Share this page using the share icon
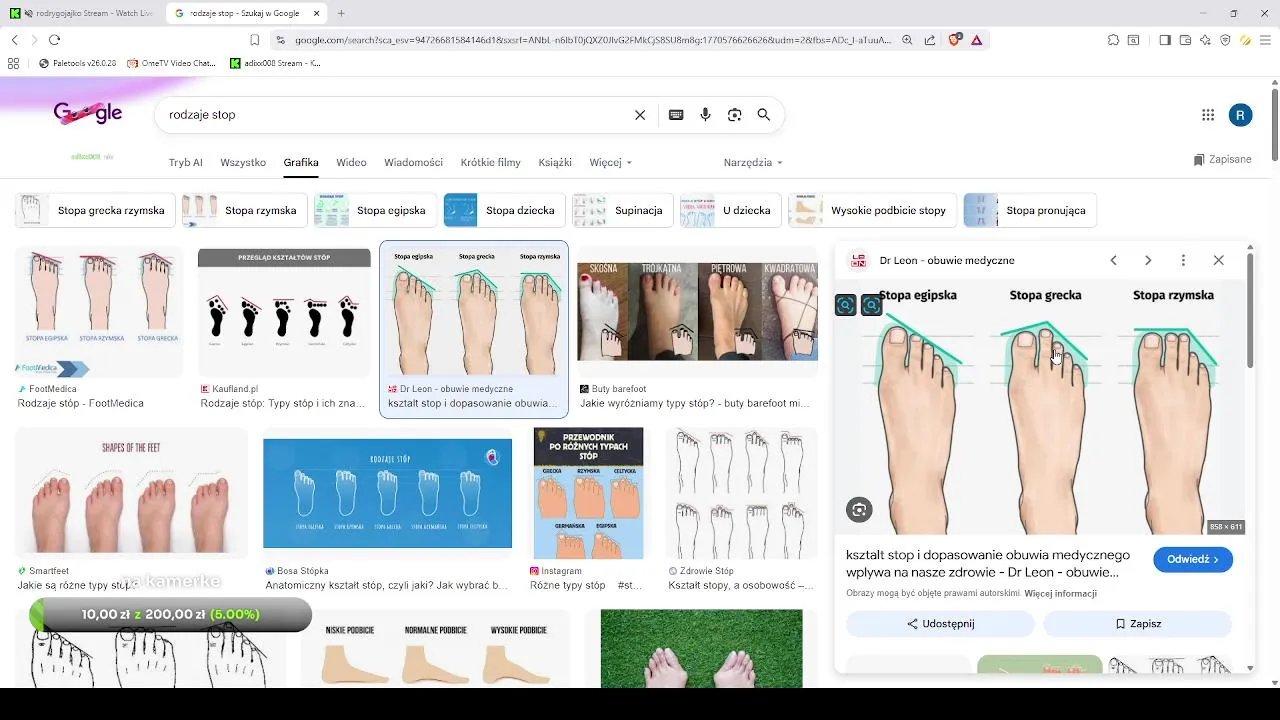Viewport: 1280px width, 720px height. pos(930,40)
